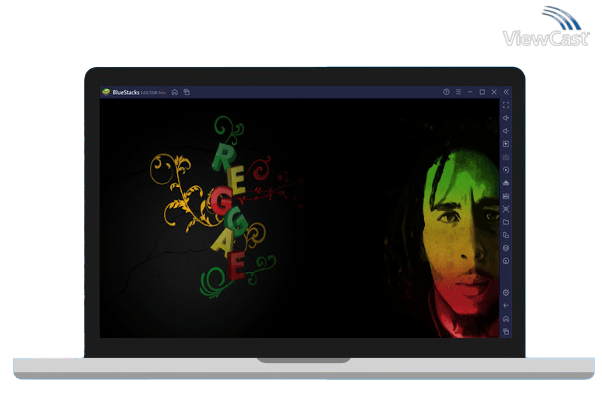This screenshot has height=414, width=602.
Task: Open the BlueStacks help question-mark icon
Action: pos(446,92)
